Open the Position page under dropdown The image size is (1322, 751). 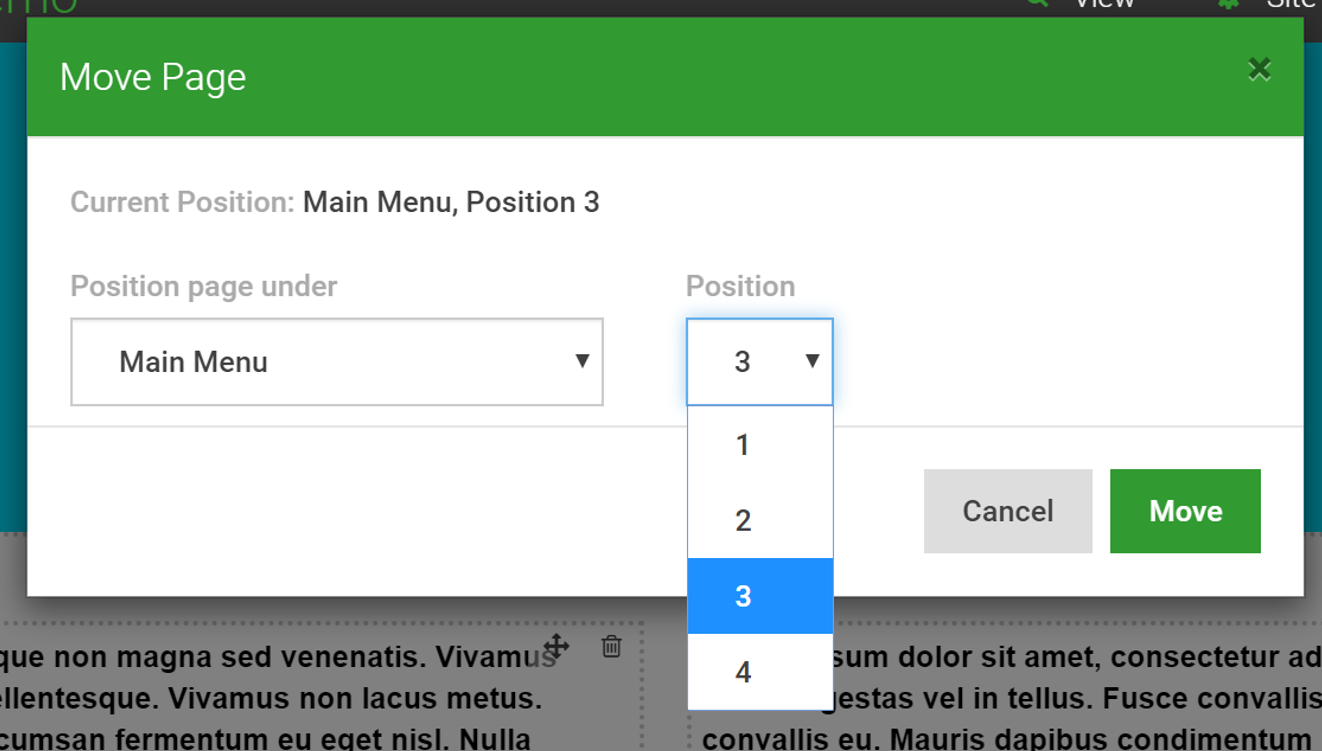(x=337, y=362)
